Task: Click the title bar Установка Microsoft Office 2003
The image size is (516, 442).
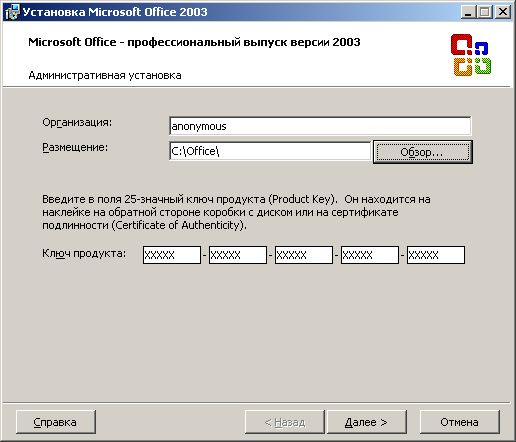Action: click(x=115, y=12)
